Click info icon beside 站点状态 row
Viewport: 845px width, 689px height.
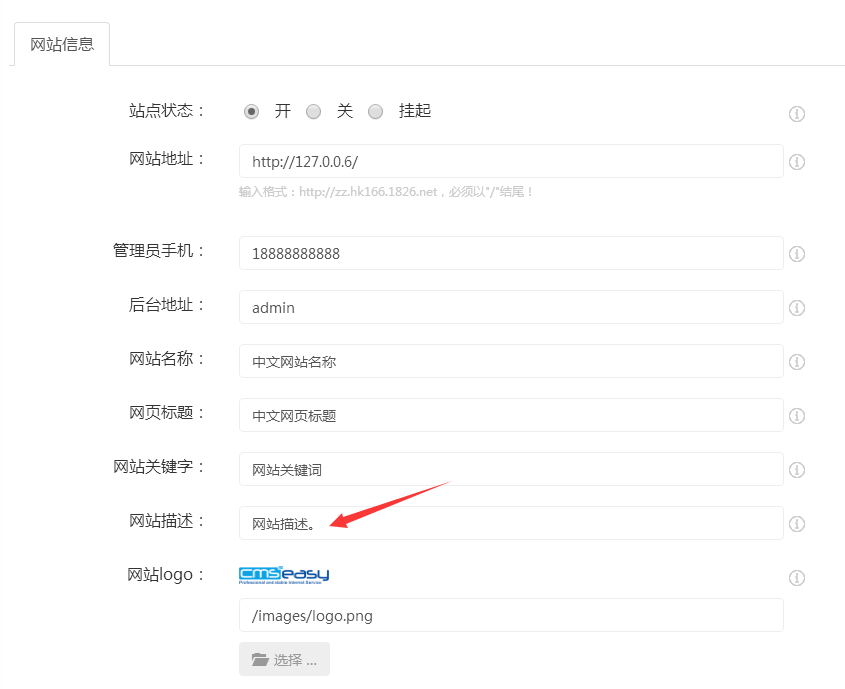[x=797, y=114]
